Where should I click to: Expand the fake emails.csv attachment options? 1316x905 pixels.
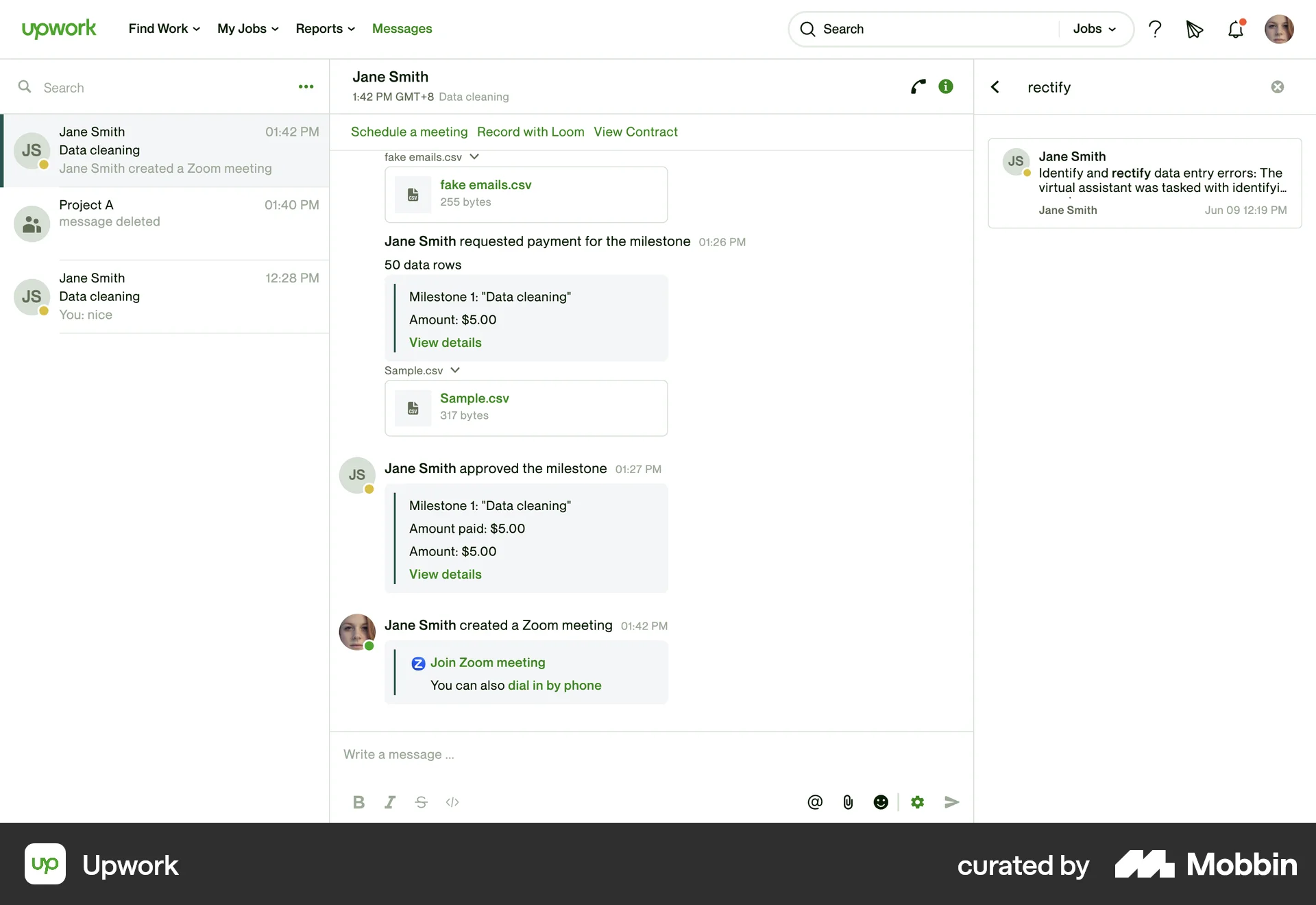[x=474, y=156]
